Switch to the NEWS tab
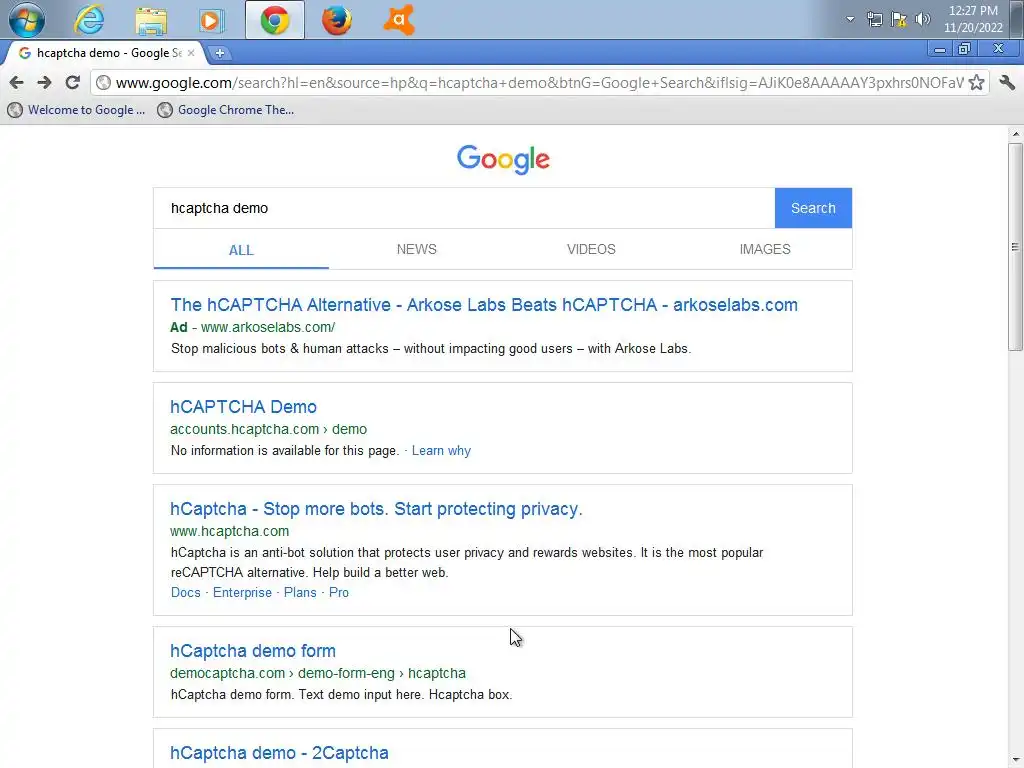This screenshot has width=1024, height=768. (x=417, y=249)
